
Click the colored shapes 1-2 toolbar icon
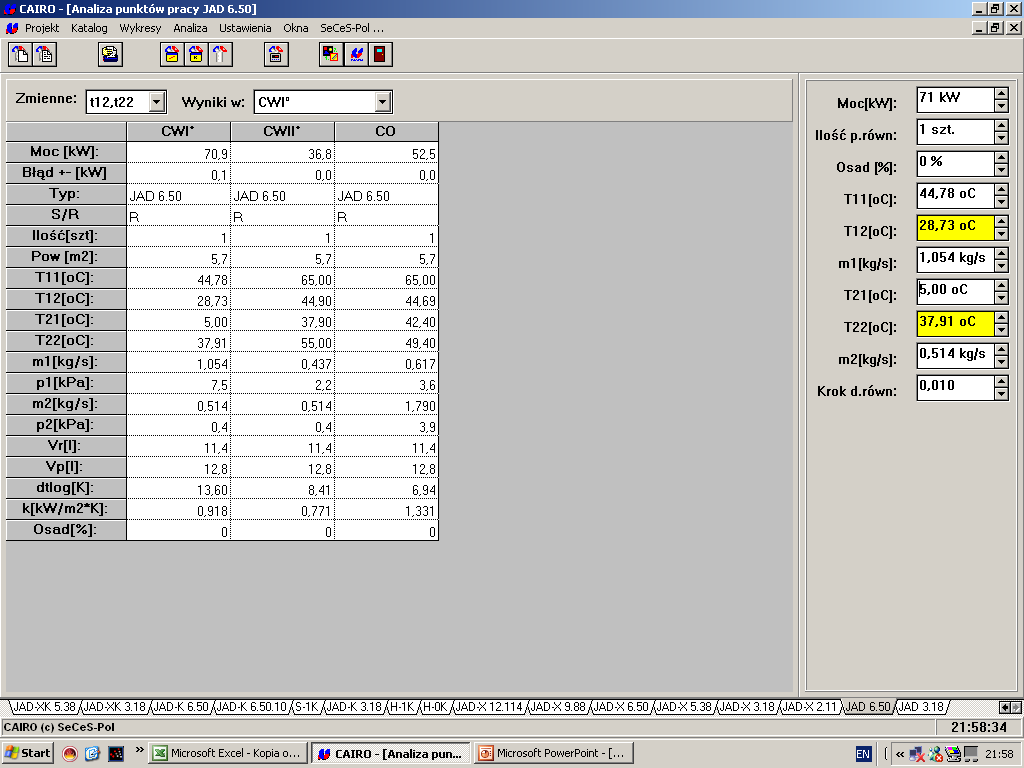click(331, 54)
